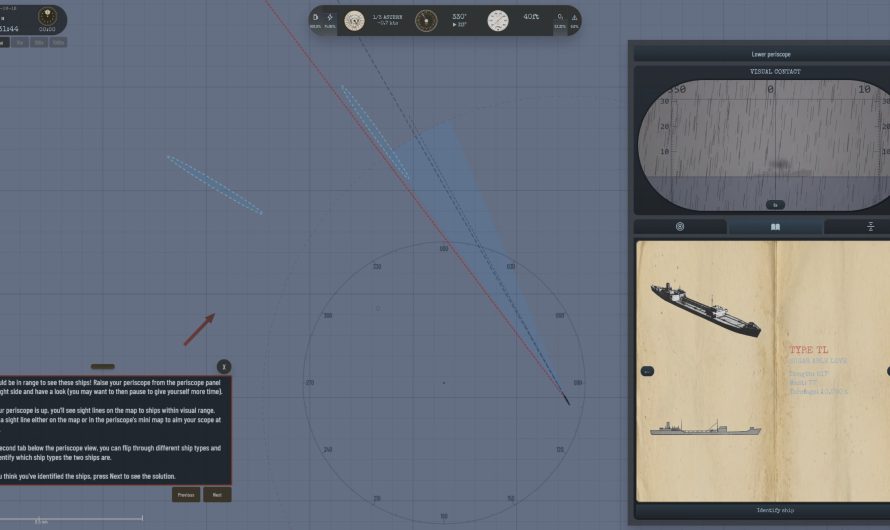Click the 1/3 ASTERN speed readout
This screenshot has height=530, width=890.
pos(387,17)
